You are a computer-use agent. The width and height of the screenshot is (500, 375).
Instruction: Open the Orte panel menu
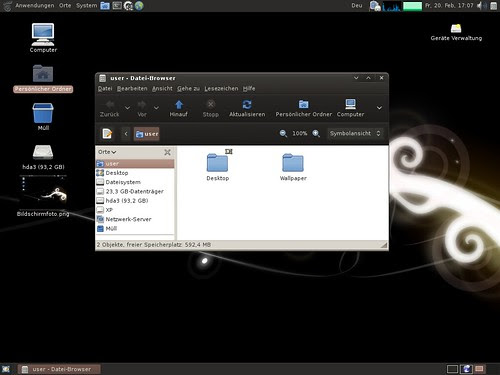(x=65, y=6)
